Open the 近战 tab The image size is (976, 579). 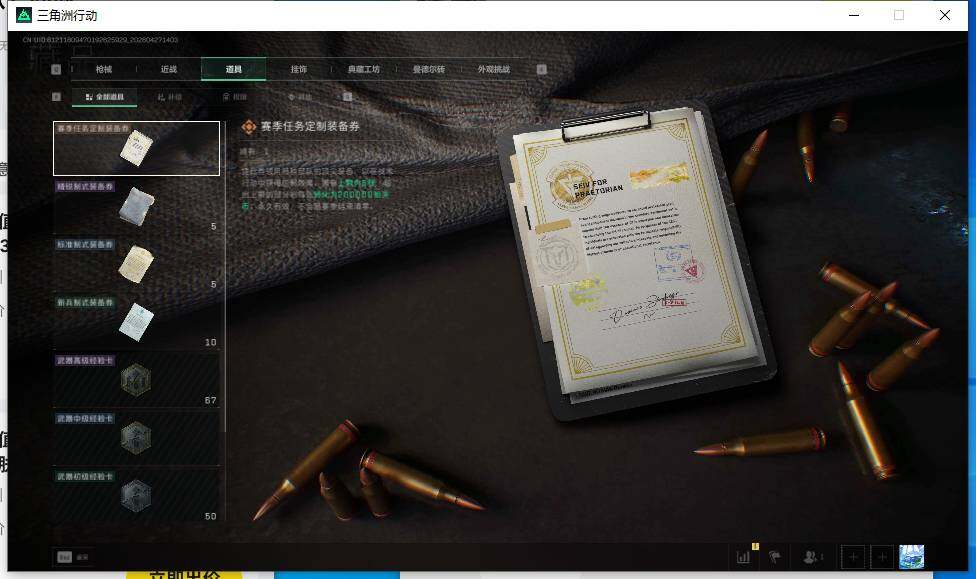(169, 69)
